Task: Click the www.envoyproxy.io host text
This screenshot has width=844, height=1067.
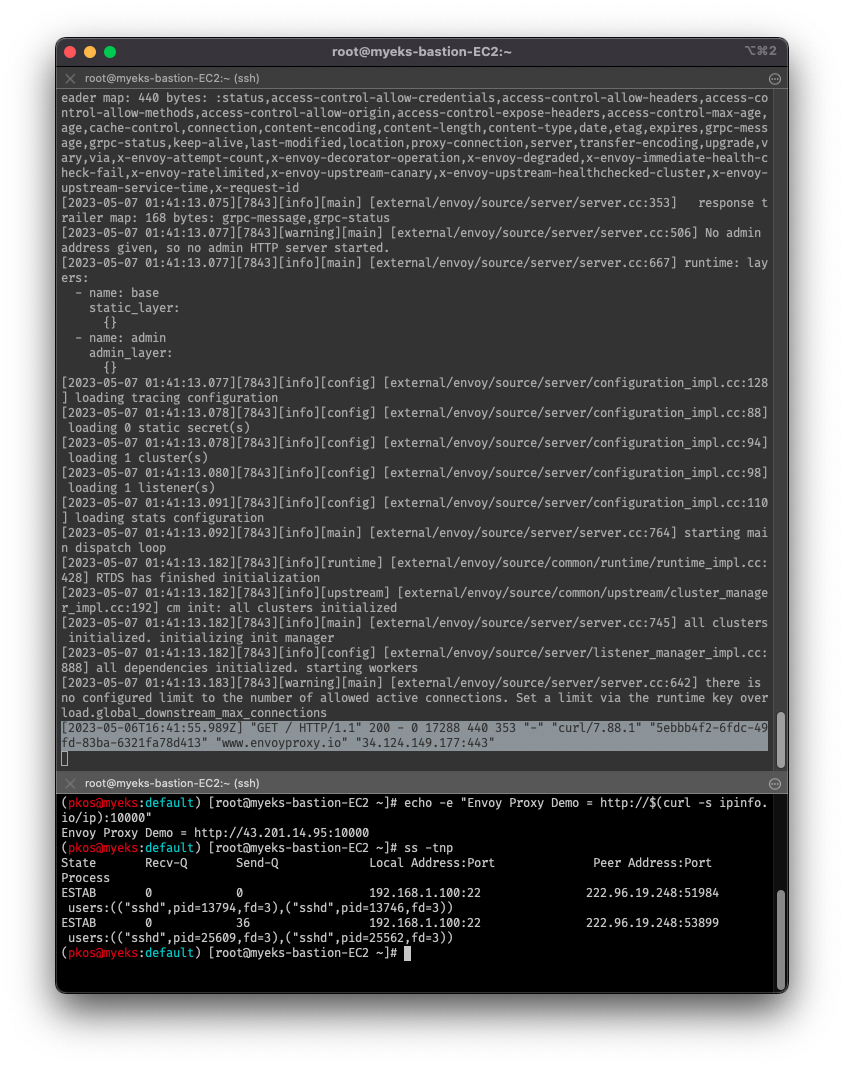Action: pos(281,743)
